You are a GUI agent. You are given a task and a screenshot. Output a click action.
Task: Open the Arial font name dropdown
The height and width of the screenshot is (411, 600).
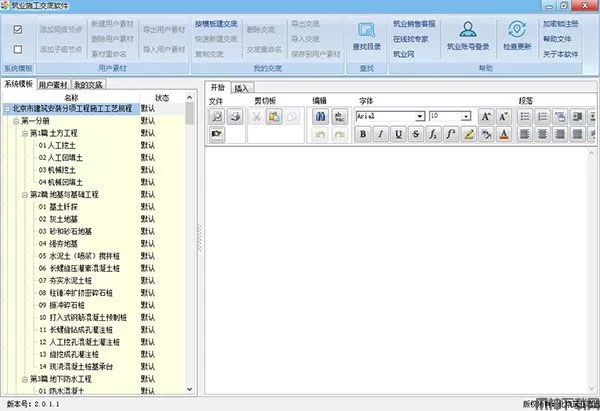point(420,117)
